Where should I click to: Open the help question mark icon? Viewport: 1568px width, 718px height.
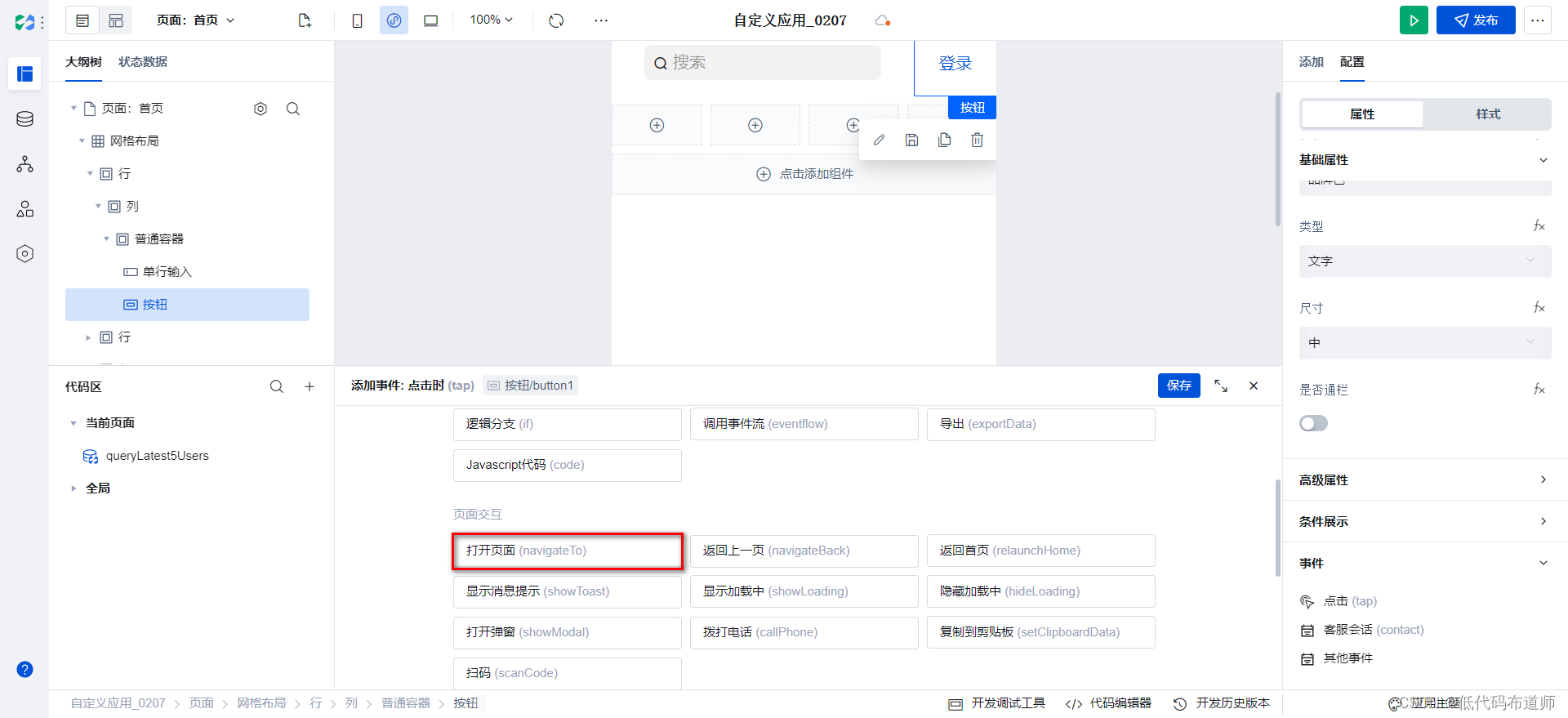(24, 670)
